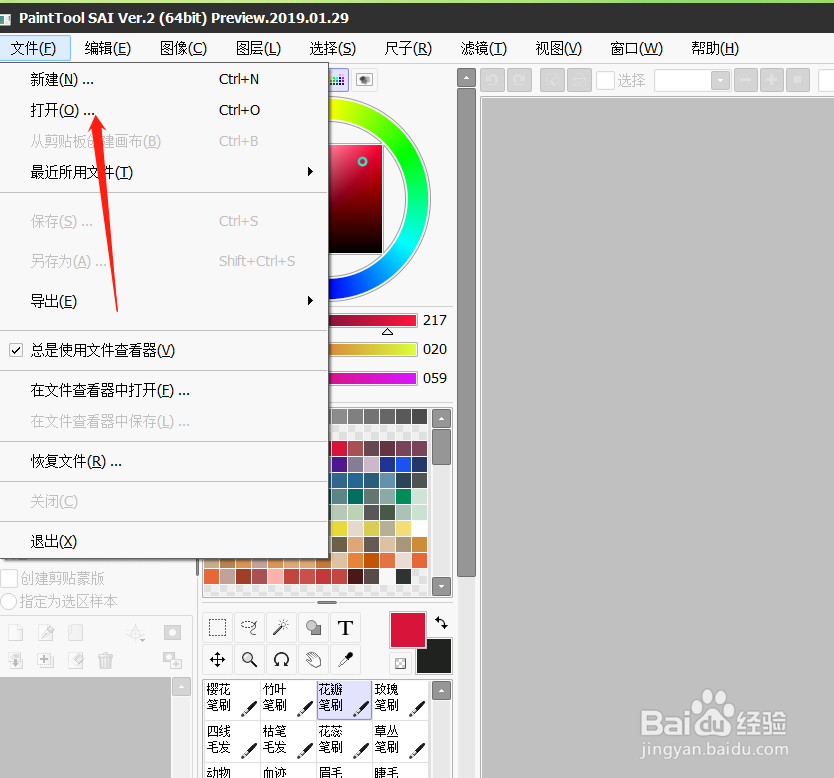Image resolution: width=834 pixels, height=778 pixels.
Task: Choose 在文件查看器中打开(F) menu entry
Action: pyautogui.click(x=164, y=390)
